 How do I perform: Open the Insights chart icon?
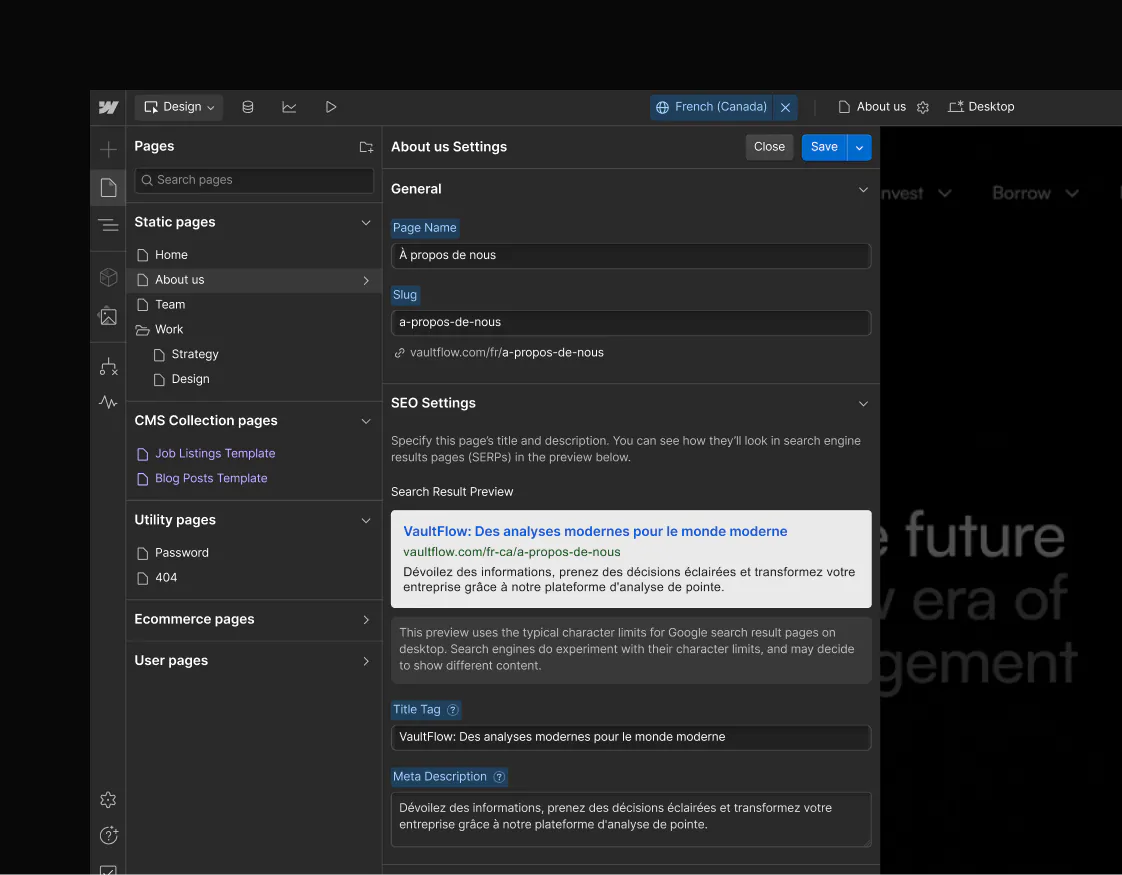tap(289, 107)
